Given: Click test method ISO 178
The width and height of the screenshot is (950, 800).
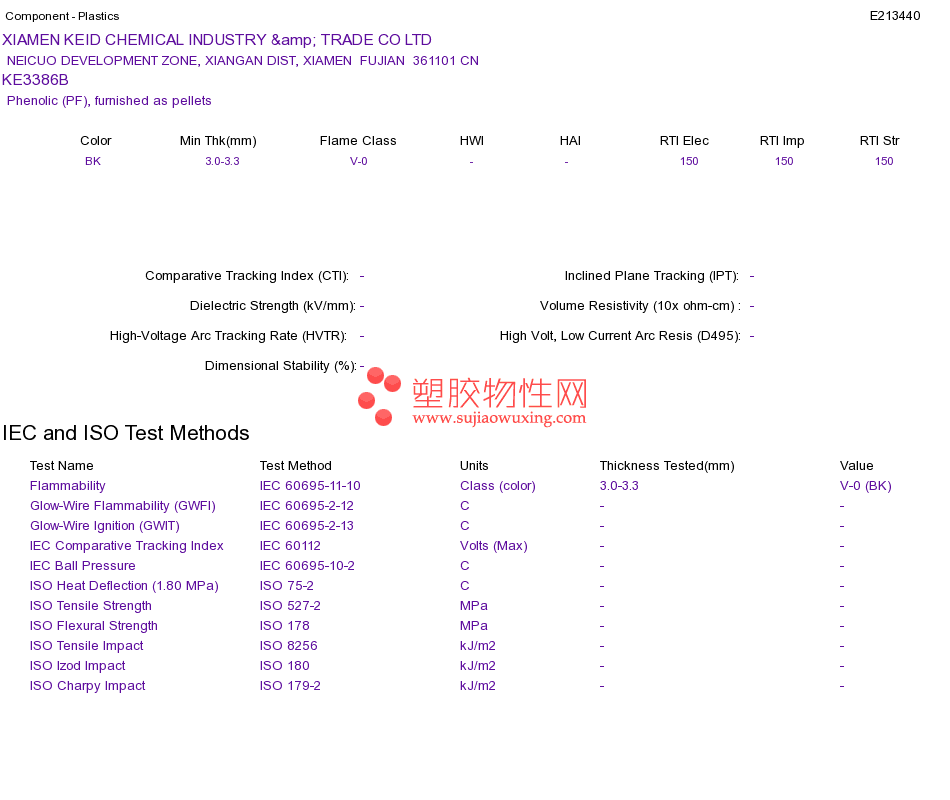Looking at the screenshot, I should tap(285, 625).
